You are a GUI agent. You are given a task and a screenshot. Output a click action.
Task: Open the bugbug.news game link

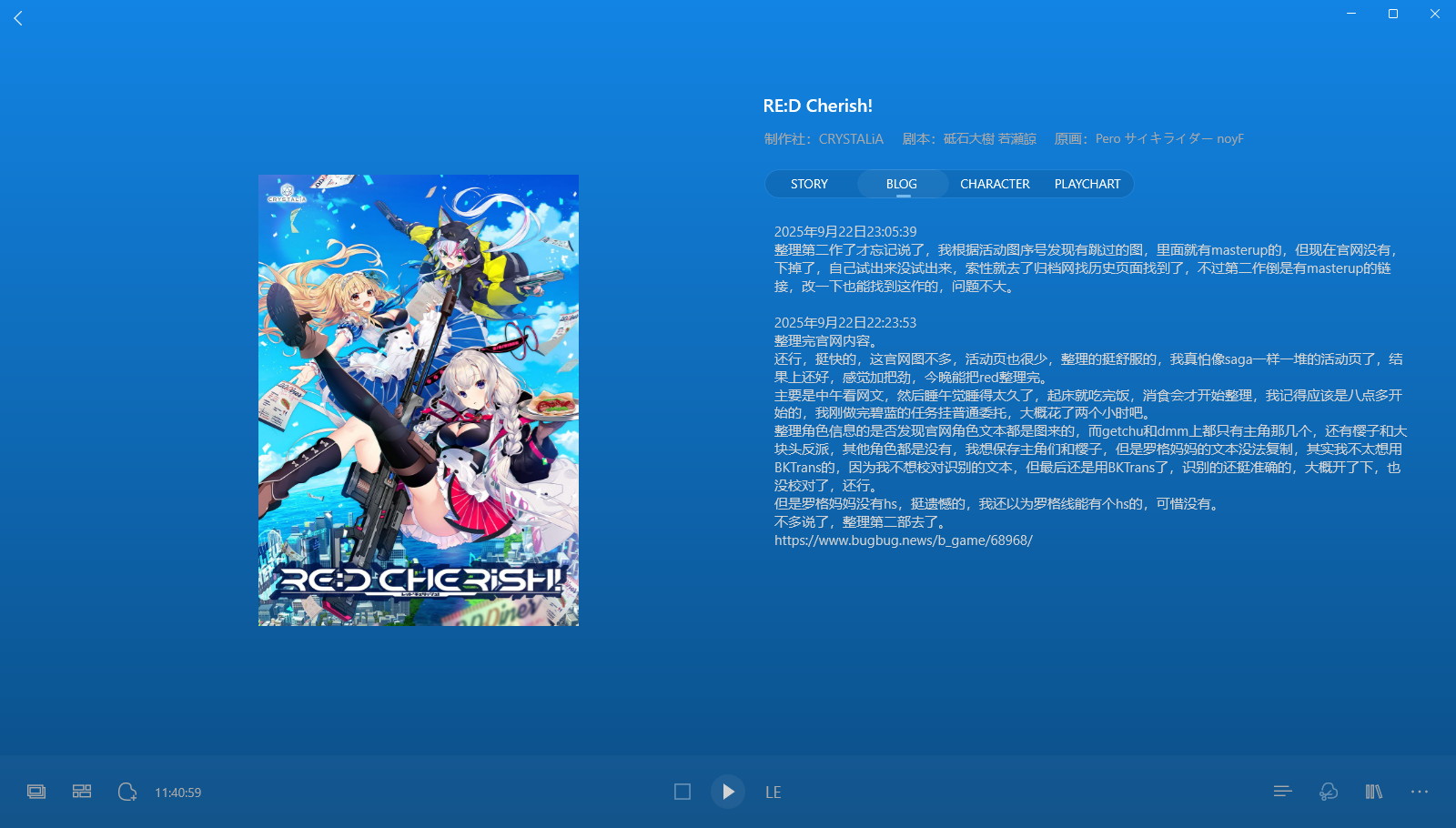click(904, 540)
